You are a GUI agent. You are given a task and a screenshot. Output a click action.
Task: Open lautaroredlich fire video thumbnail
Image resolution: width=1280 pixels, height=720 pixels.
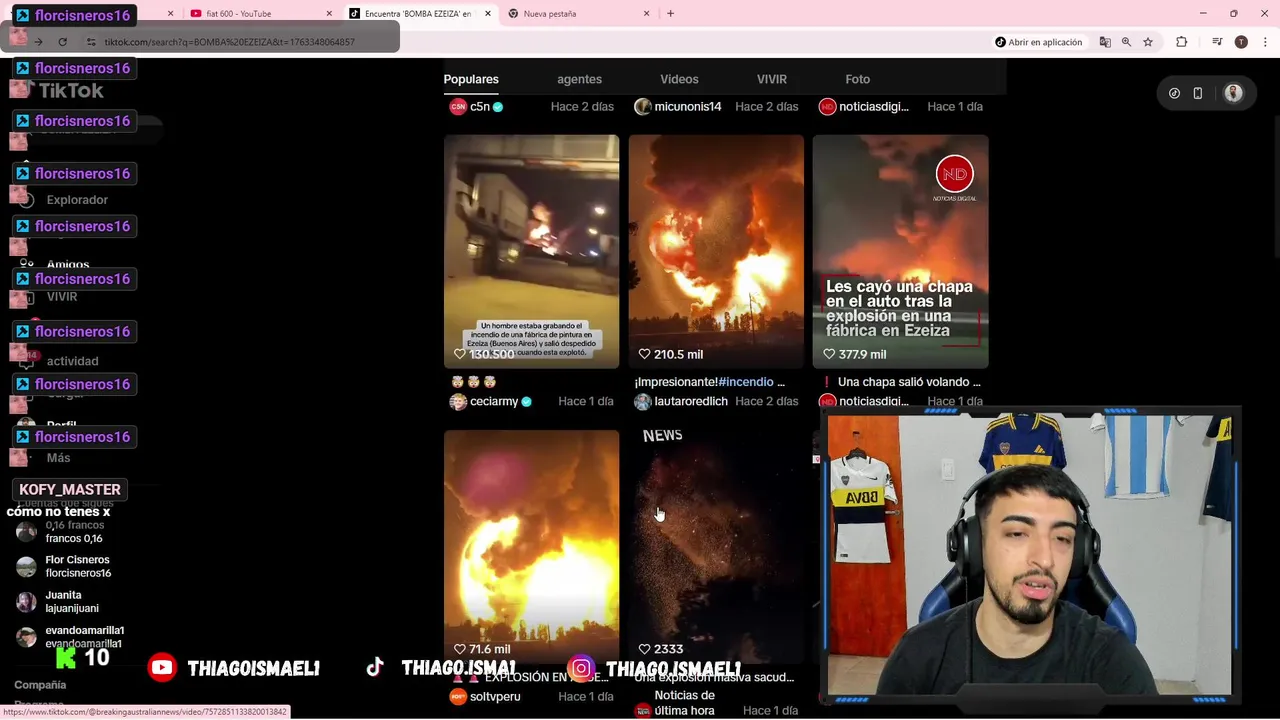[716, 252]
